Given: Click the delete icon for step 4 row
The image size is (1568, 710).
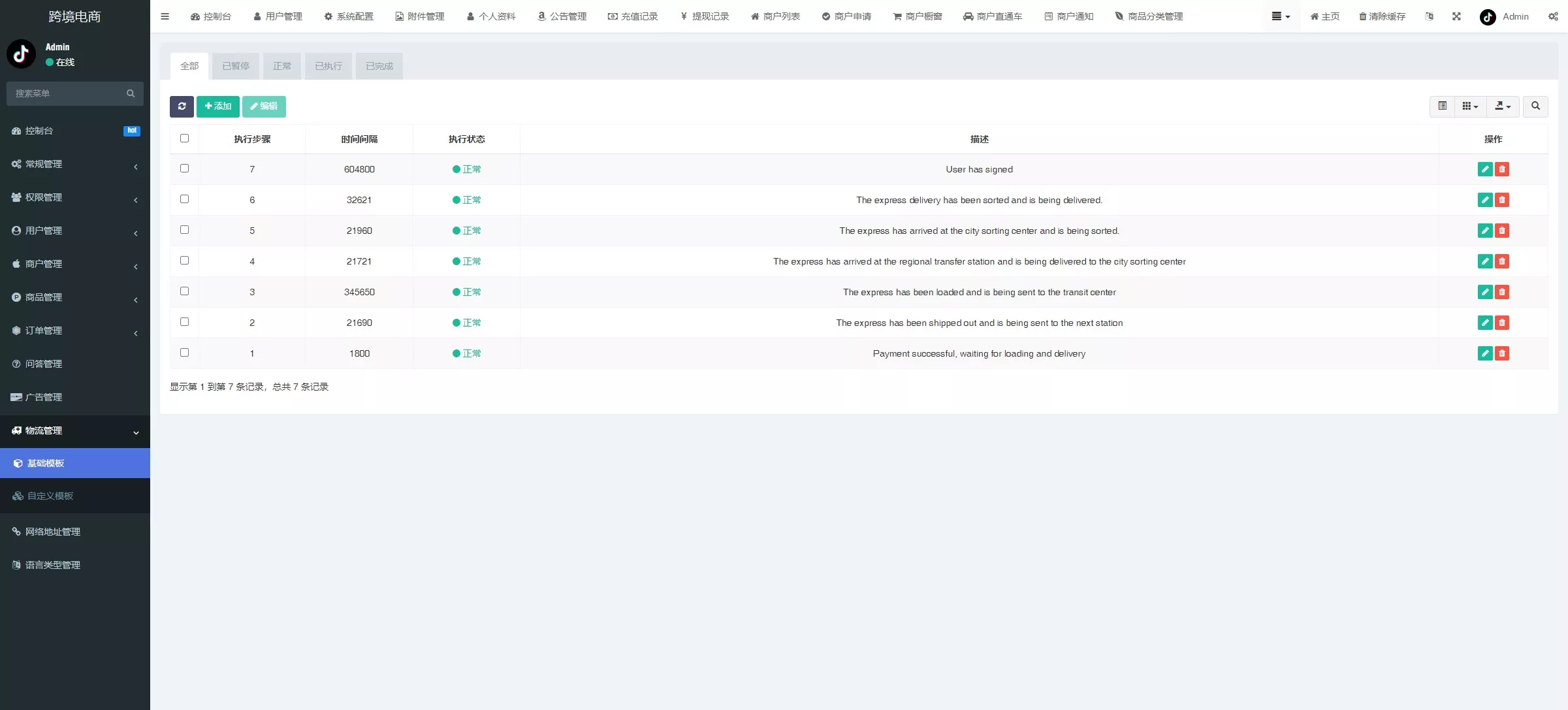Looking at the screenshot, I should click(x=1502, y=261).
